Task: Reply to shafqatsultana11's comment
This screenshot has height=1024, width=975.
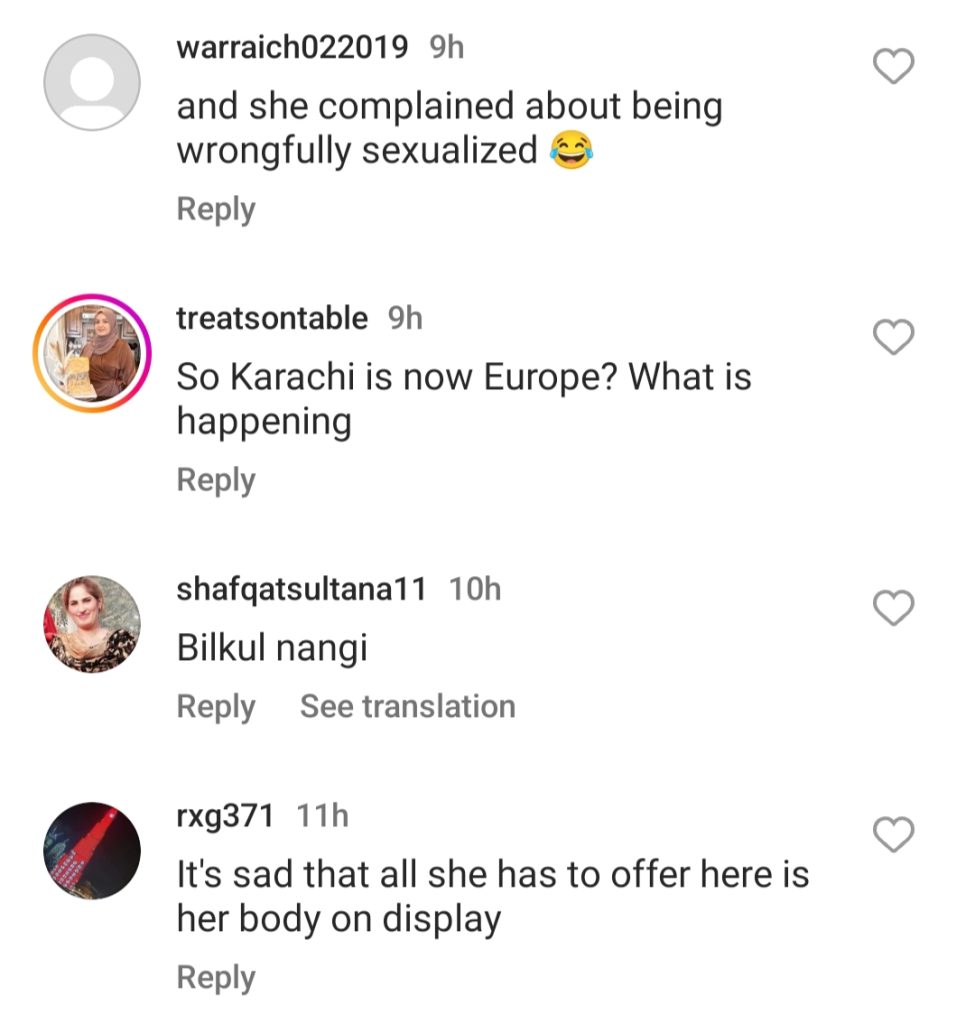Action: 216,707
